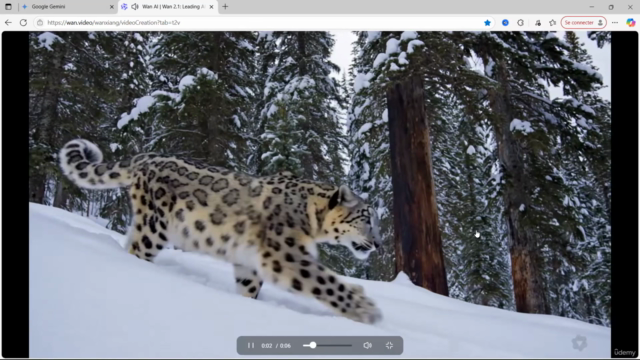Open the Copilot sidebar
Viewport: 640px width, 360px height.
pyautogui.click(x=631, y=22)
